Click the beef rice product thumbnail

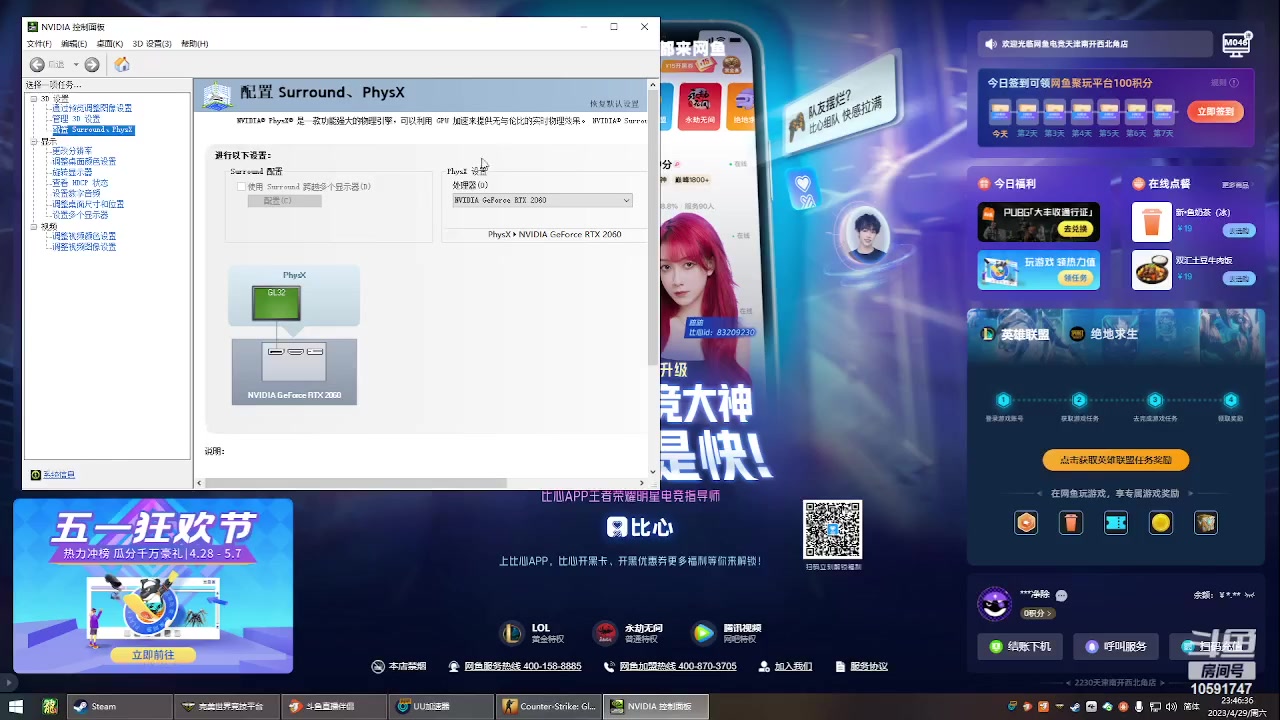1152,270
